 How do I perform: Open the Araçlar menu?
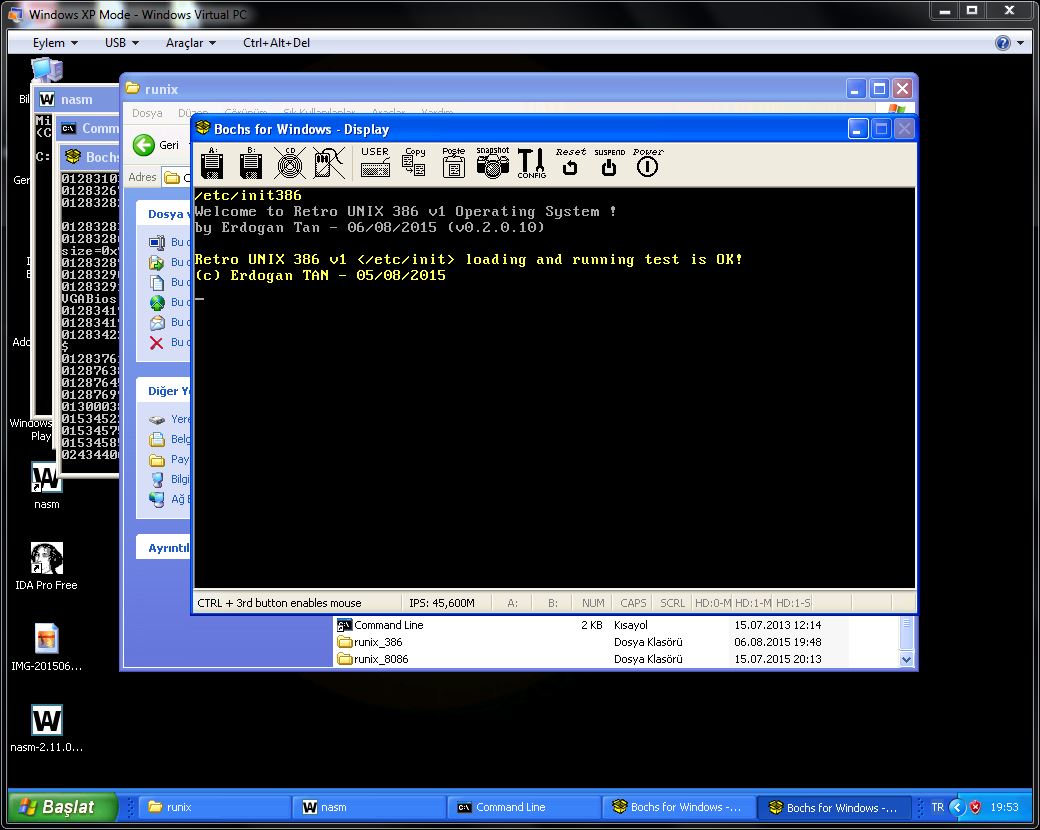pos(190,42)
